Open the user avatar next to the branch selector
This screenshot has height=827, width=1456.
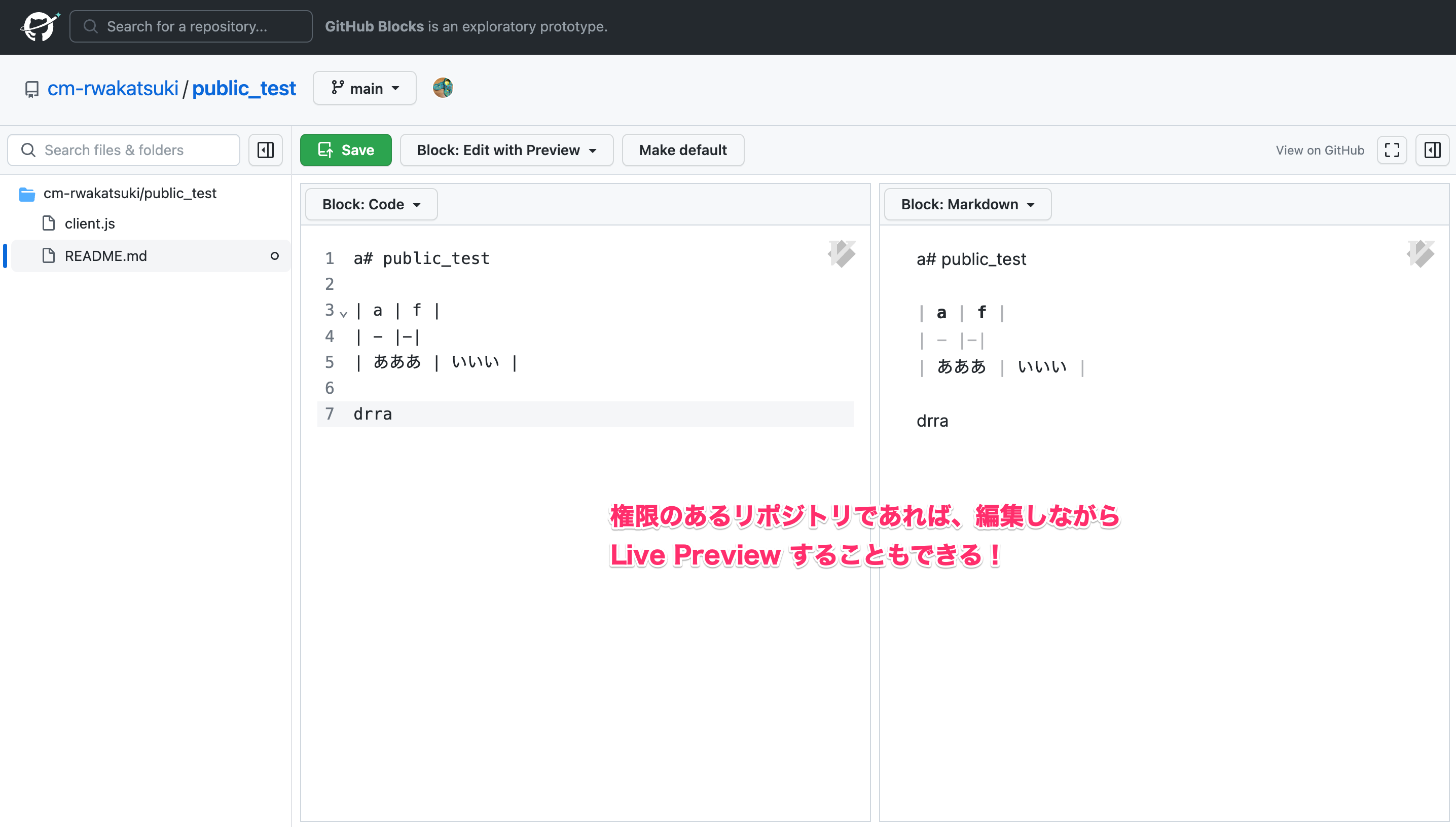(443, 88)
